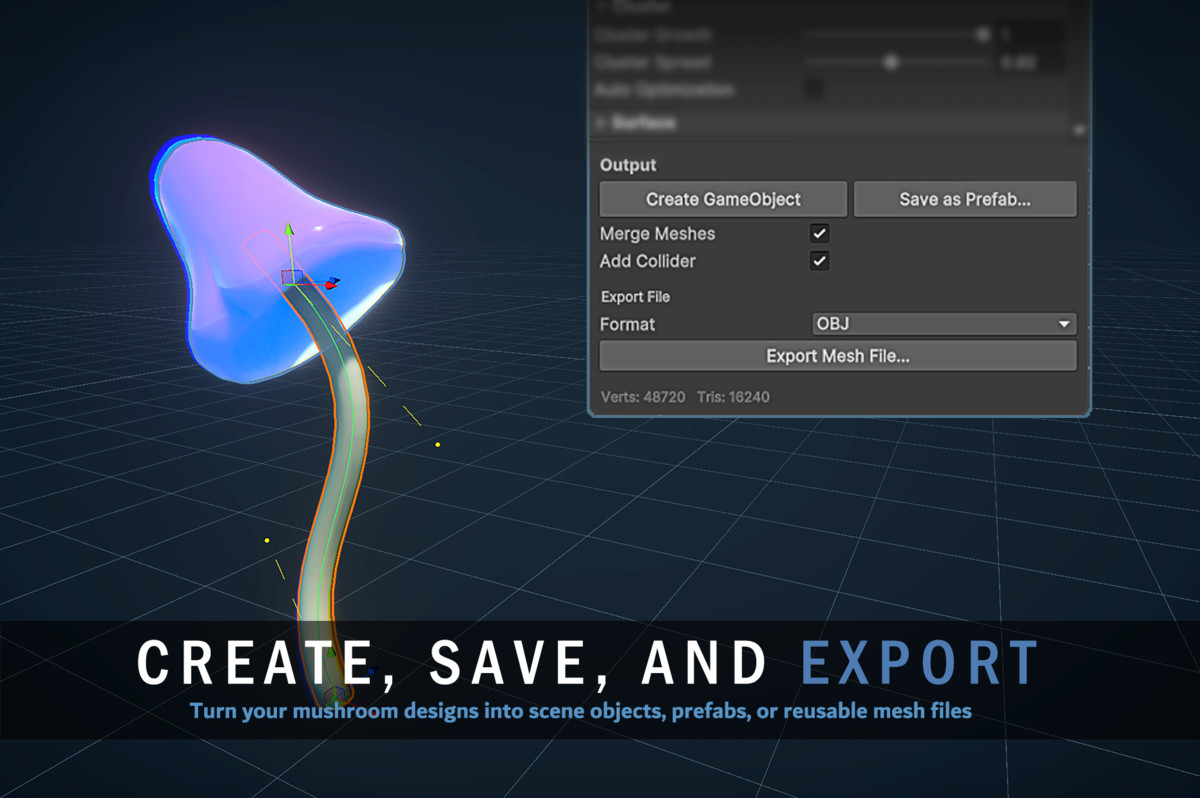Click the Merge Meshes label
Screen dimensions: 1200x798
click(657, 234)
